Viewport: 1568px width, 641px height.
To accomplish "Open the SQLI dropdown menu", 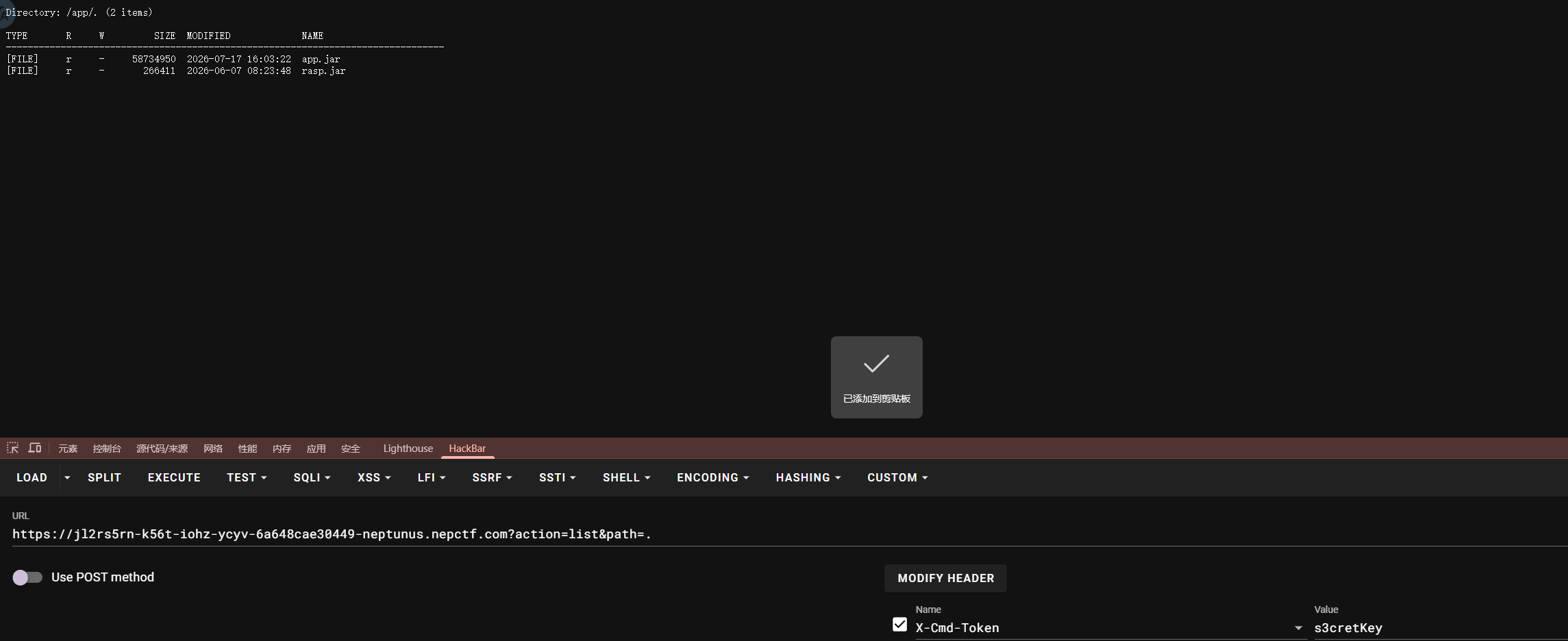I will 312,477.
